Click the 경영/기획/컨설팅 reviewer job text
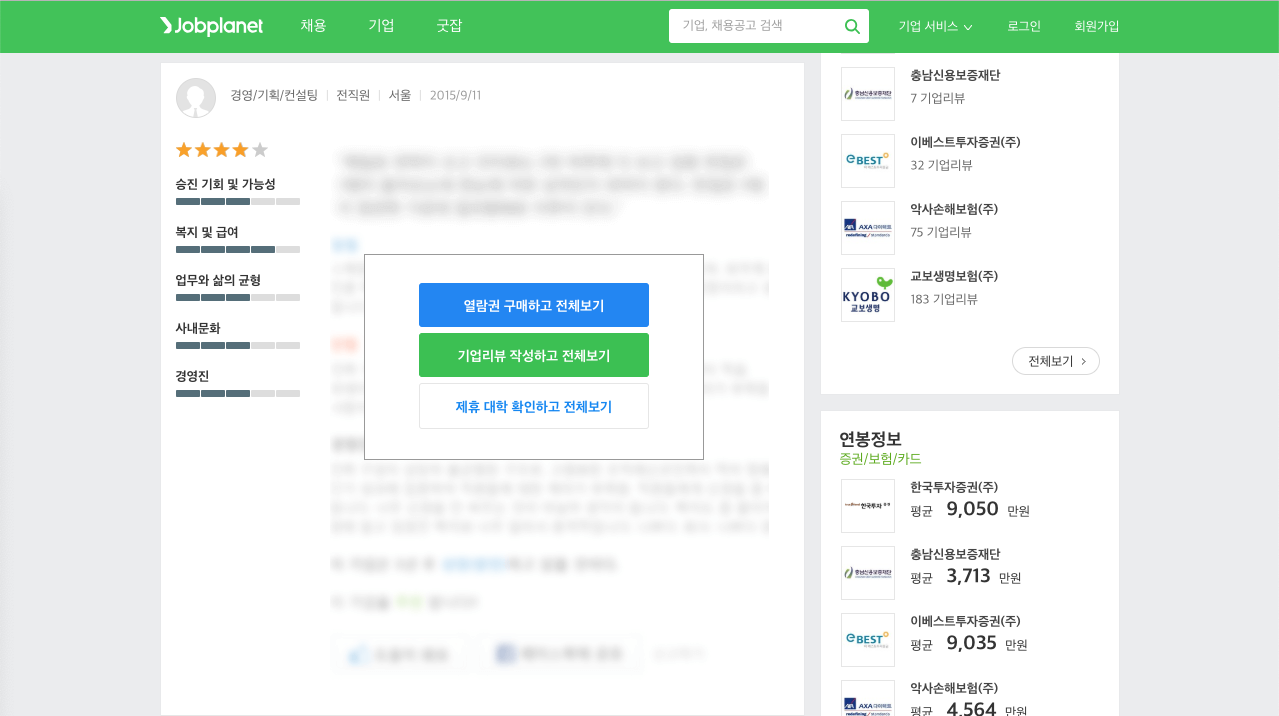Screen dimensions: 1279x716 (274, 95)
